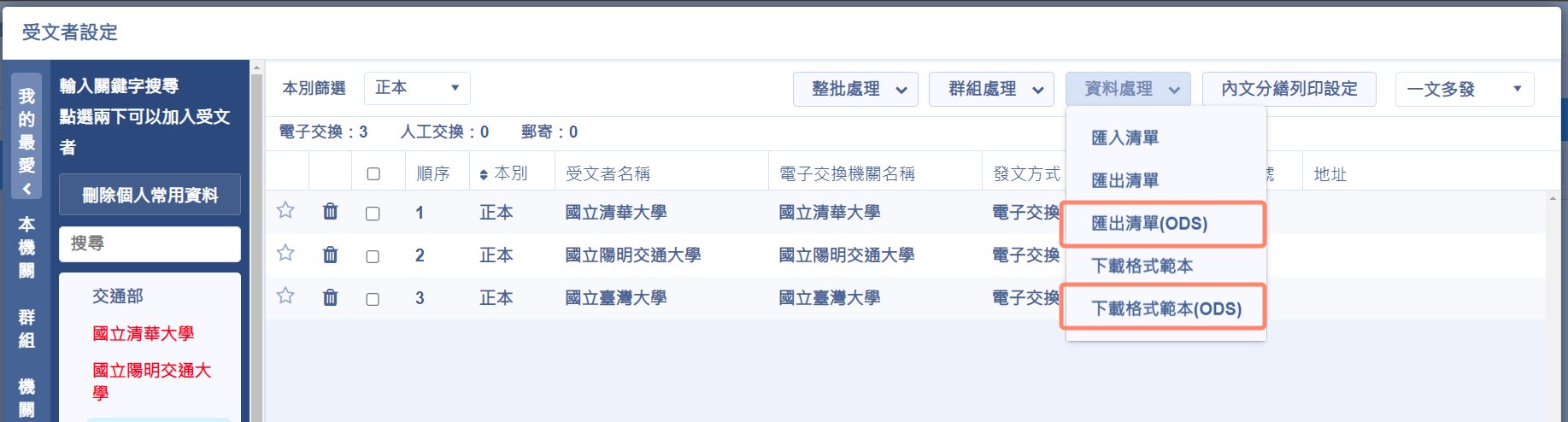Star the 國立清華大學 row as favorite

(285, 210)
